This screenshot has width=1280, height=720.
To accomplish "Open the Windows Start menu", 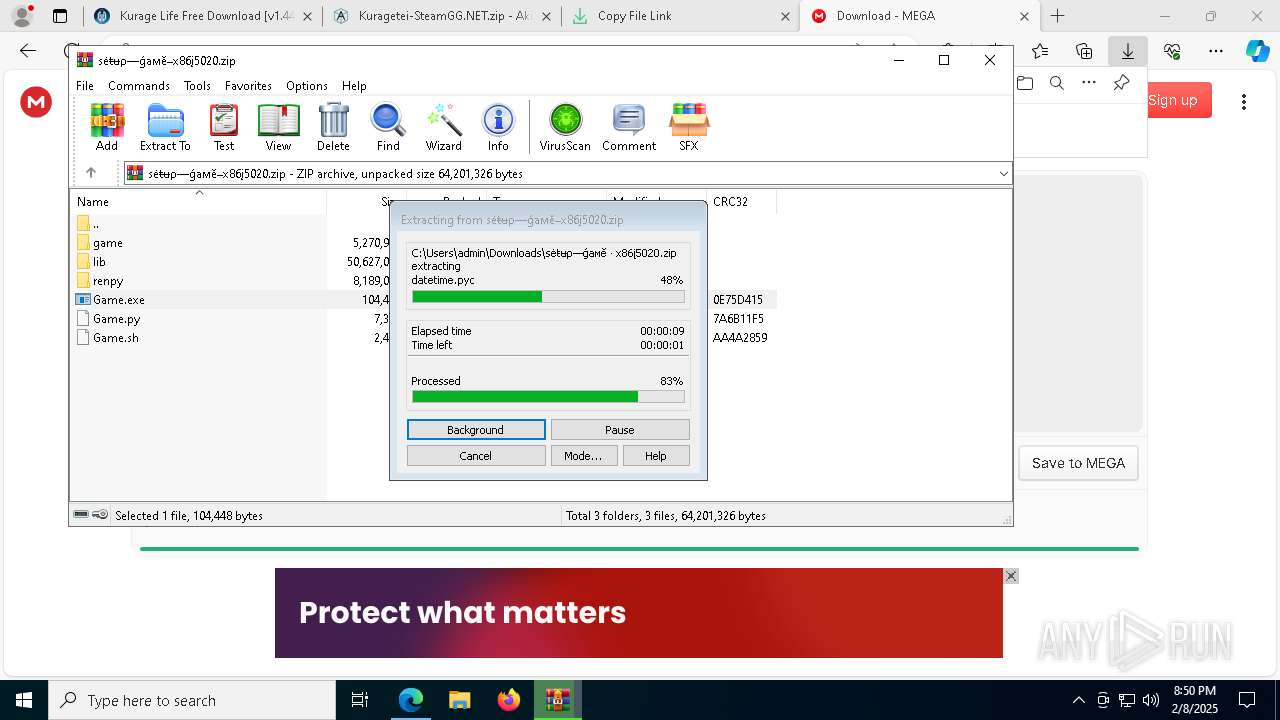I will click(24, 700).
